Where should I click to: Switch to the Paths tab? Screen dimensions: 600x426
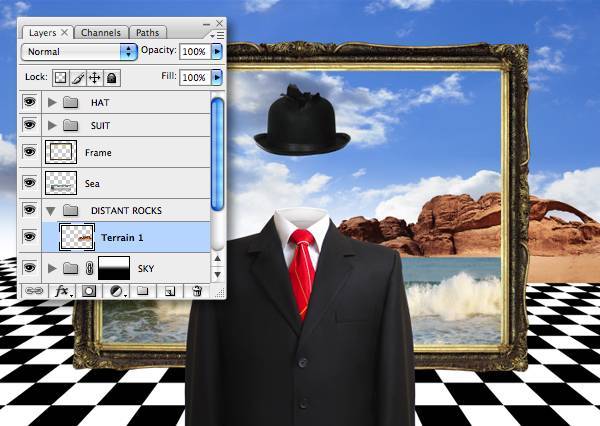click(148, 33)
